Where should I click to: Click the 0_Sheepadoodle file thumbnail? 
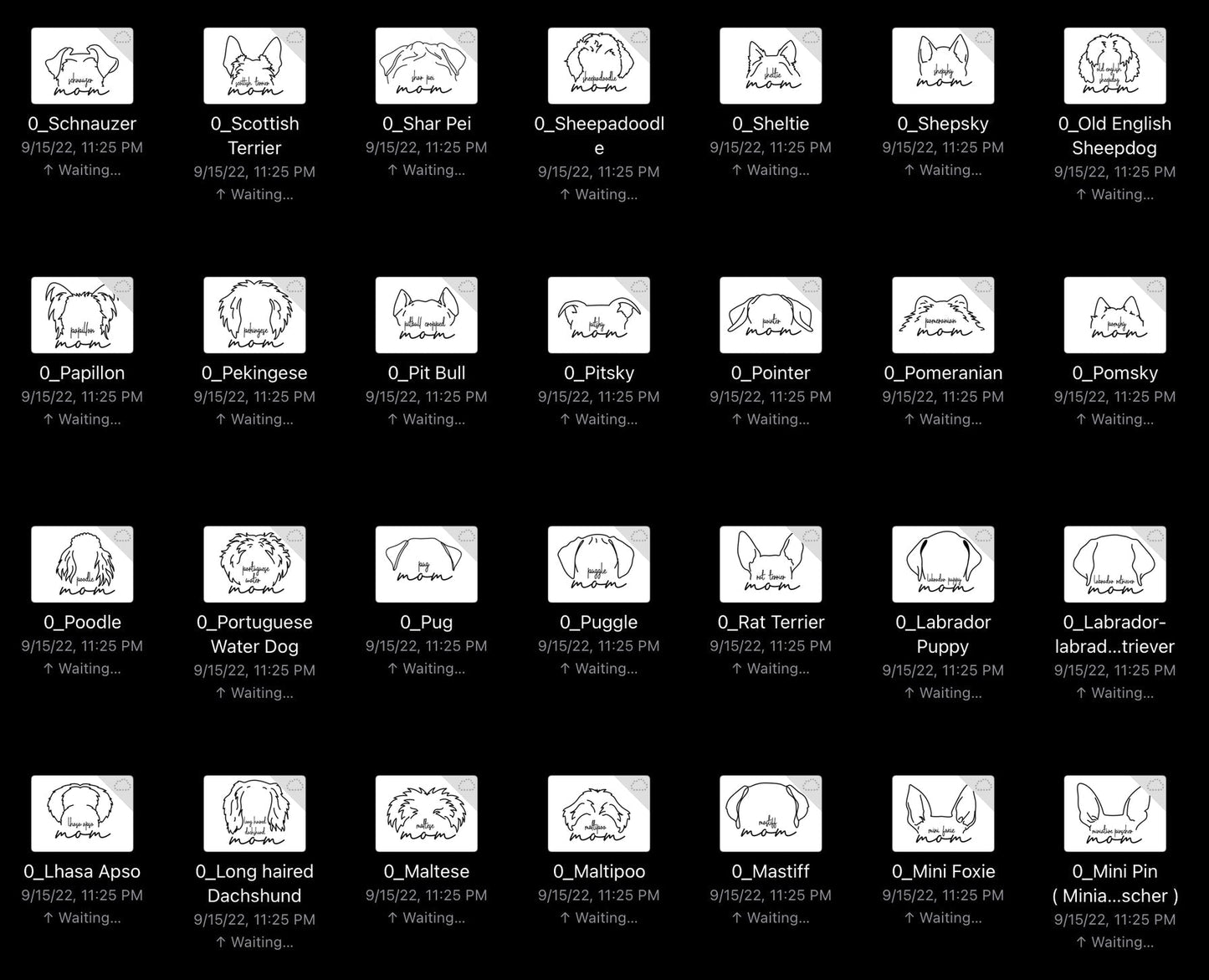click(598, 66)
